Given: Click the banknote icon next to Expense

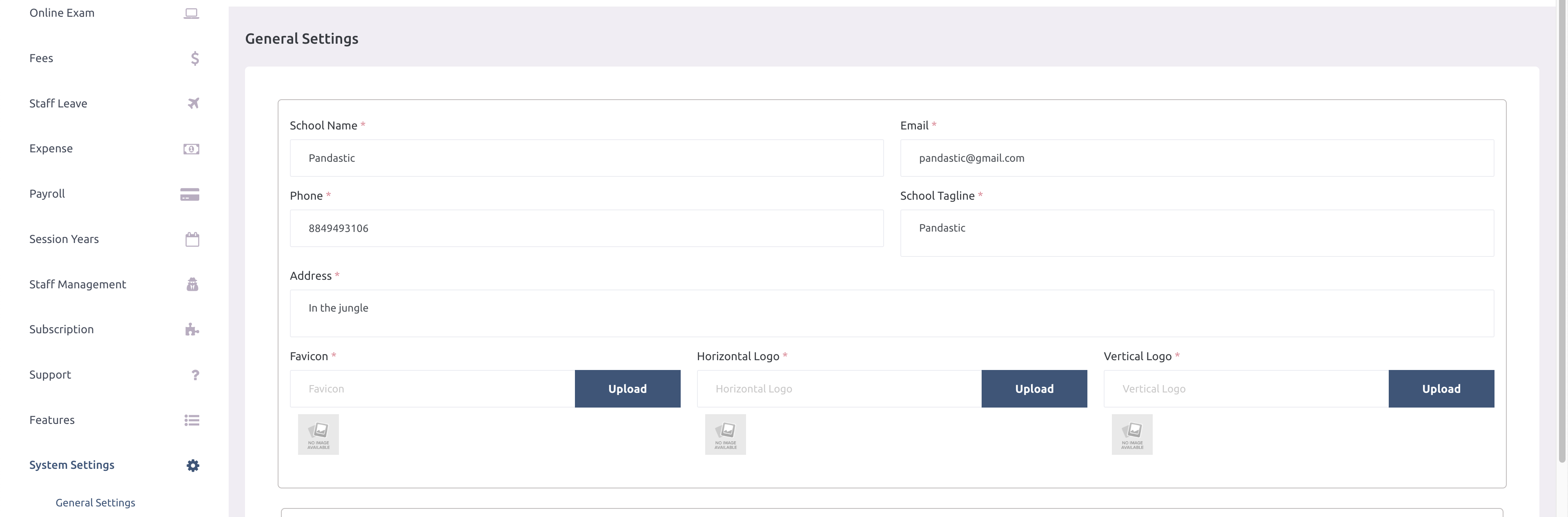Looking at the screenshot, I should click(192, 149).
